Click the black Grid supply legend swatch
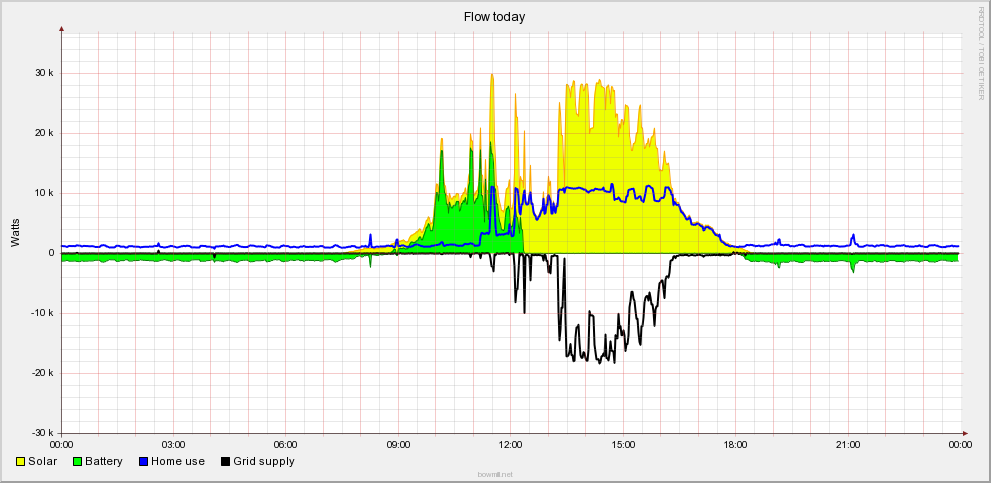 point(226,462)
